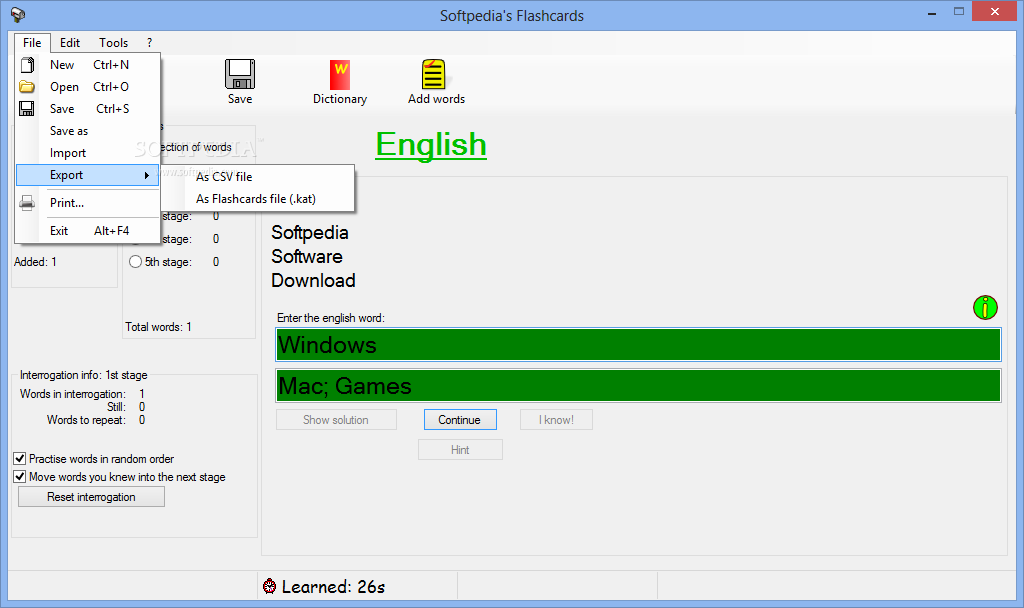Click the Save floppy disk toolbar icon
Image resolution: width=1024 pixels, height=608 pixels.
(240, 74)
